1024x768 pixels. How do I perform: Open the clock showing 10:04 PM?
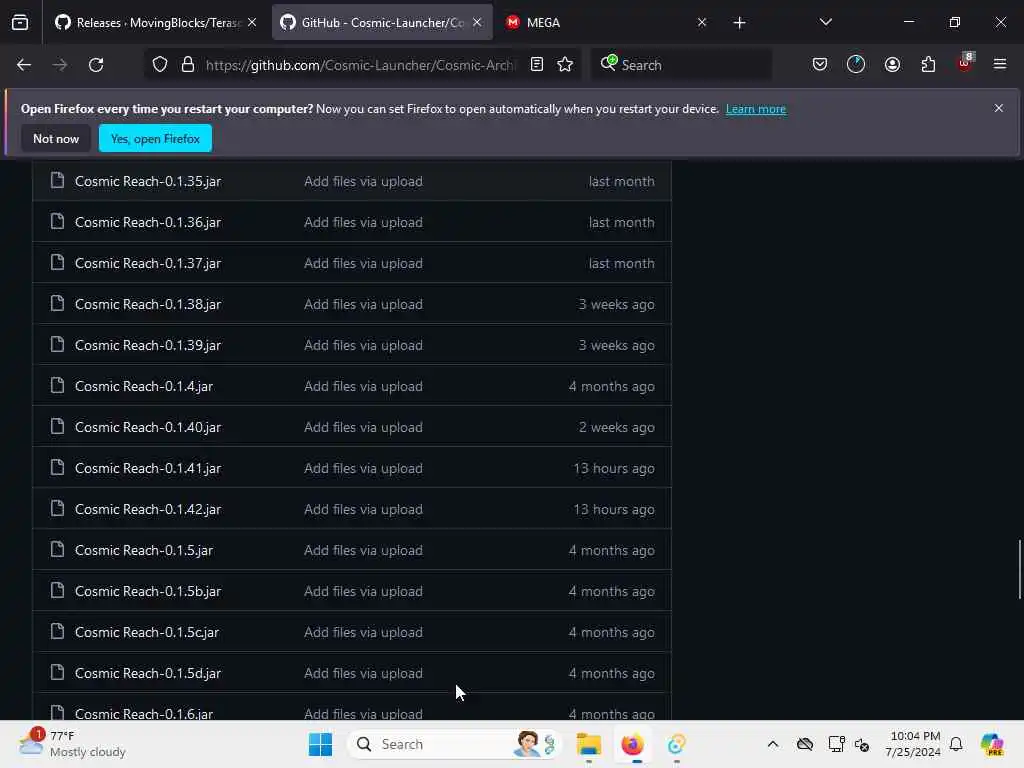913,744
